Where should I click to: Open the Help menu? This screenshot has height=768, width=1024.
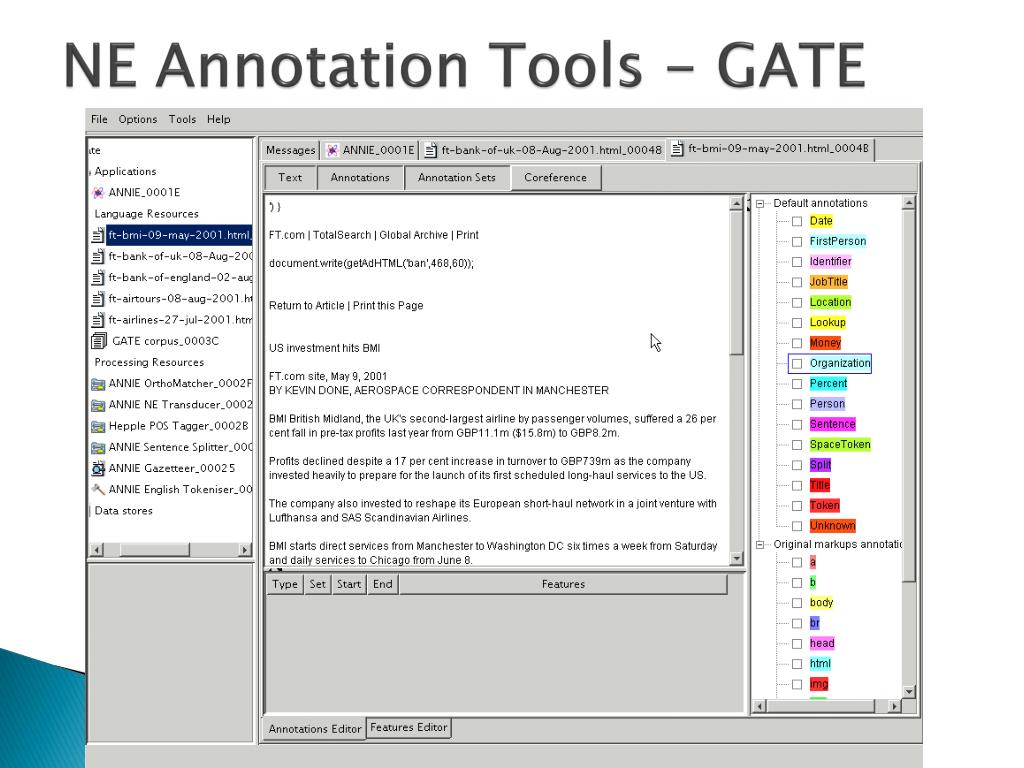(x=219, y=120)
